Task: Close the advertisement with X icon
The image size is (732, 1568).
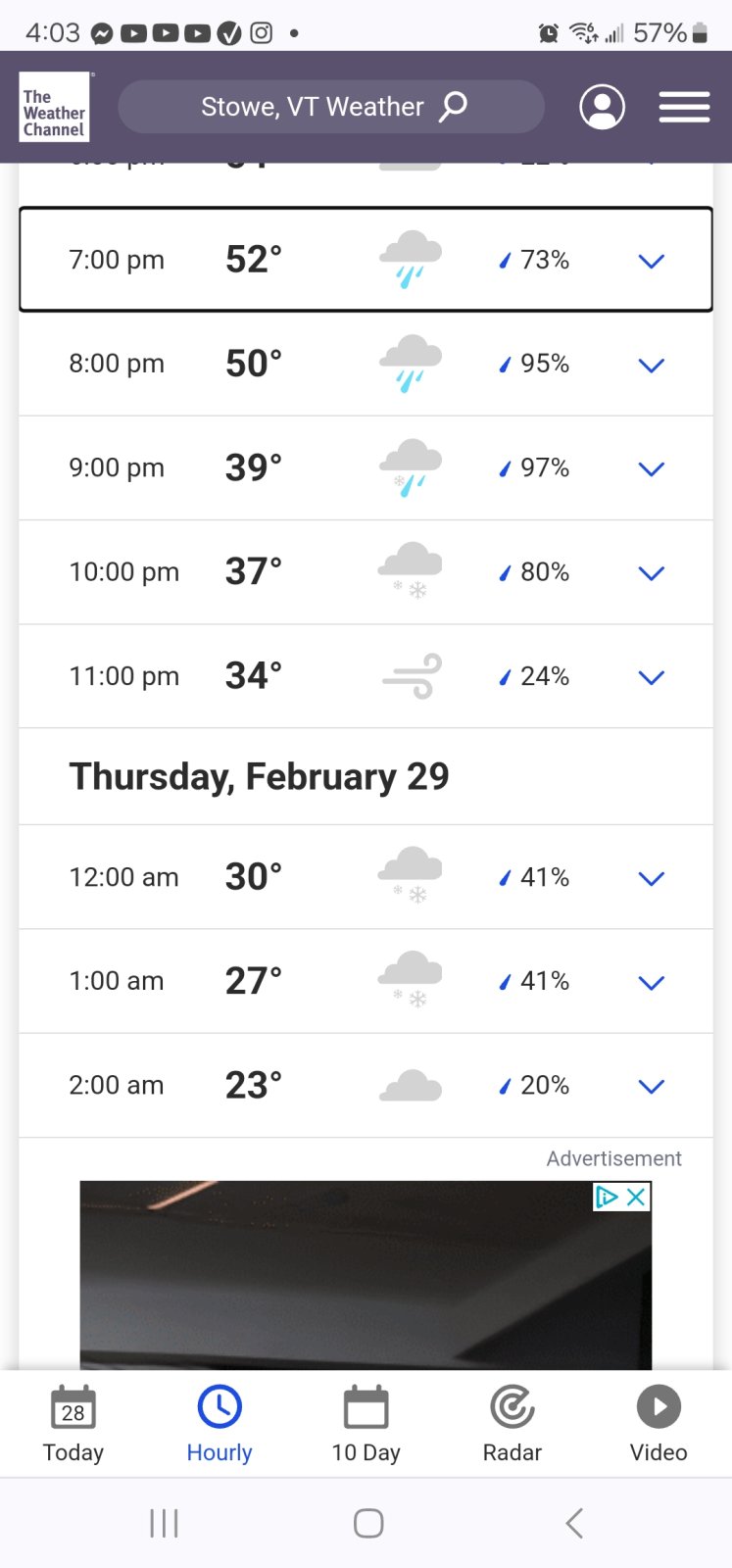Action: click(x=636, y=1197)
